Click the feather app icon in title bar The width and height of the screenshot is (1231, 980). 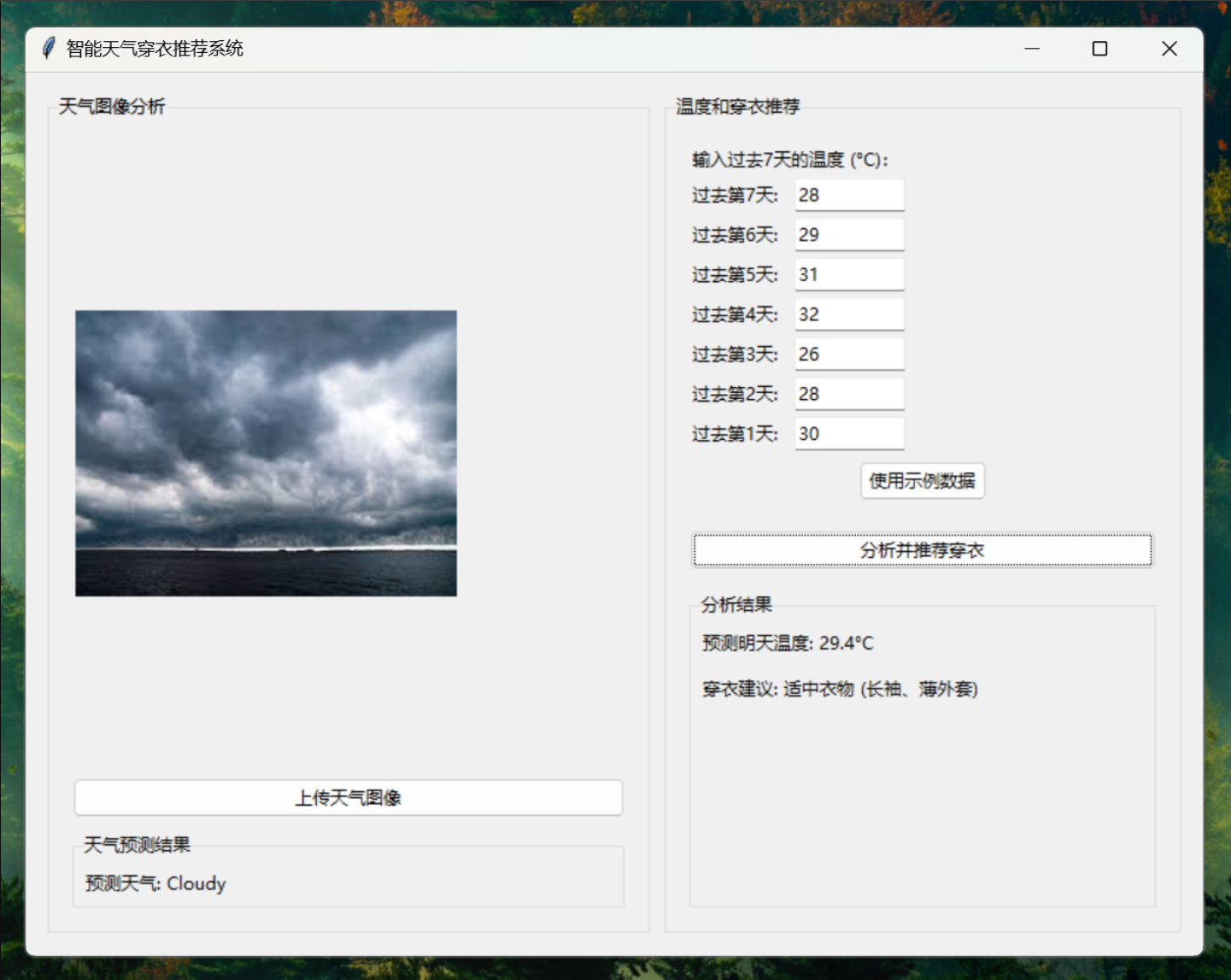(x=49, y=49)
